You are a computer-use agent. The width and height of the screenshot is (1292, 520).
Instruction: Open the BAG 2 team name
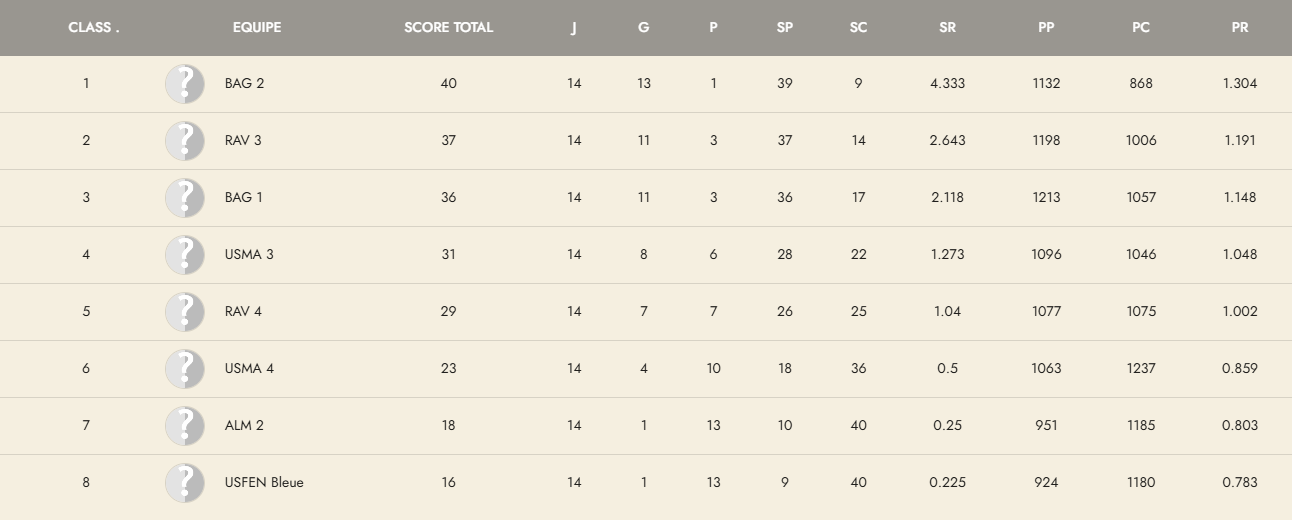click(244, 84)
